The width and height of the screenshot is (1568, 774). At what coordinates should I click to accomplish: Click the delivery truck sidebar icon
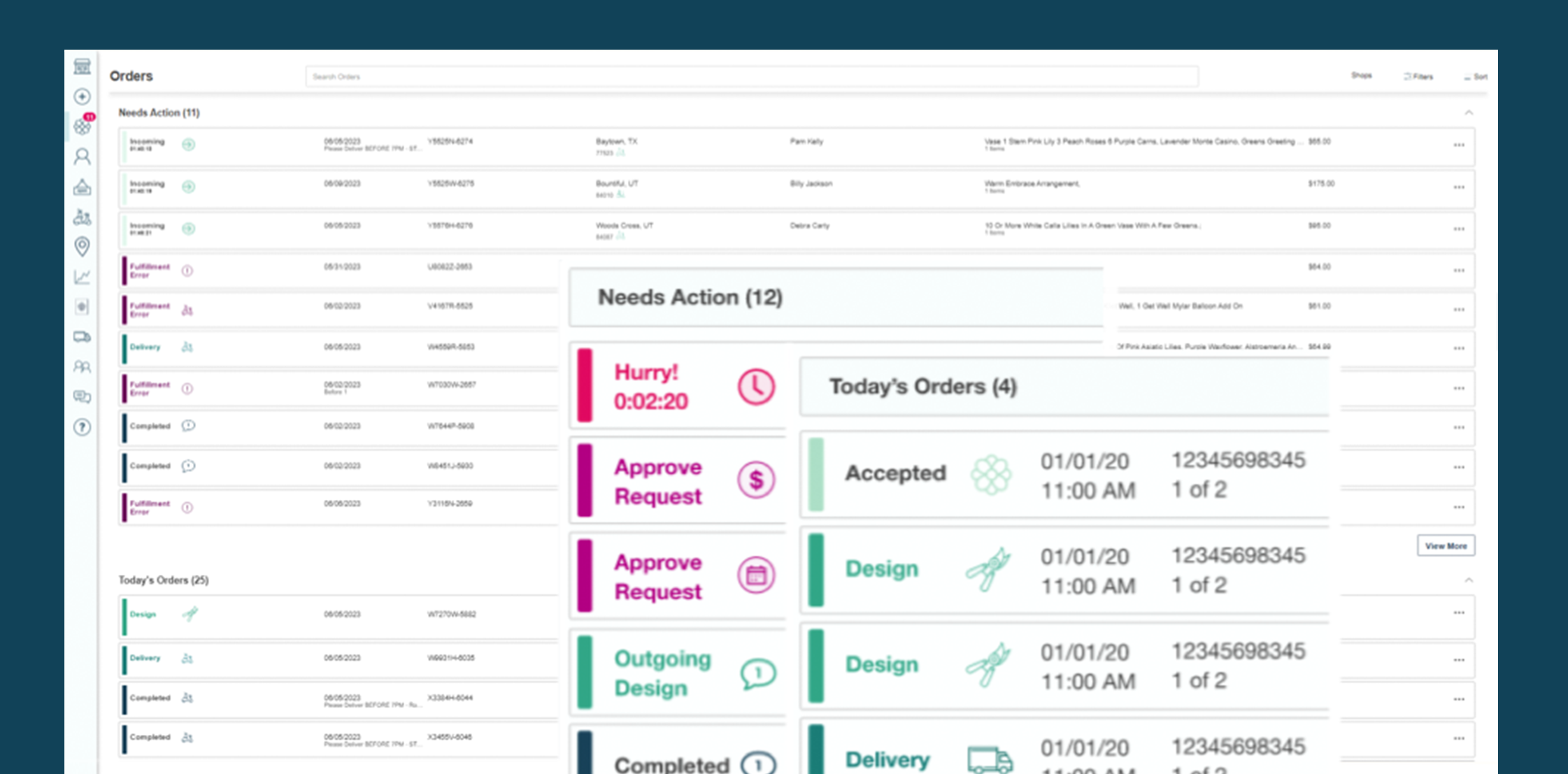pos(82,337)
